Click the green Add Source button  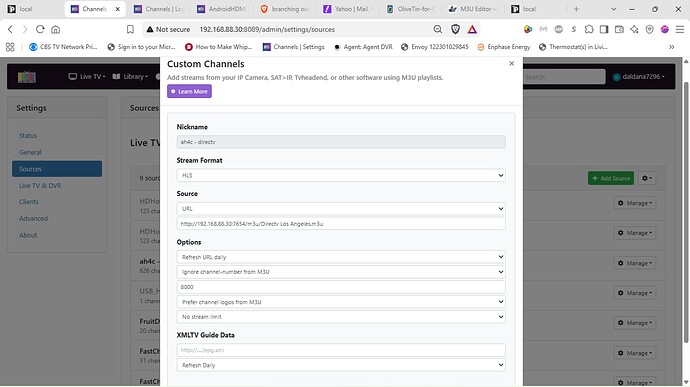pos(611,178)
